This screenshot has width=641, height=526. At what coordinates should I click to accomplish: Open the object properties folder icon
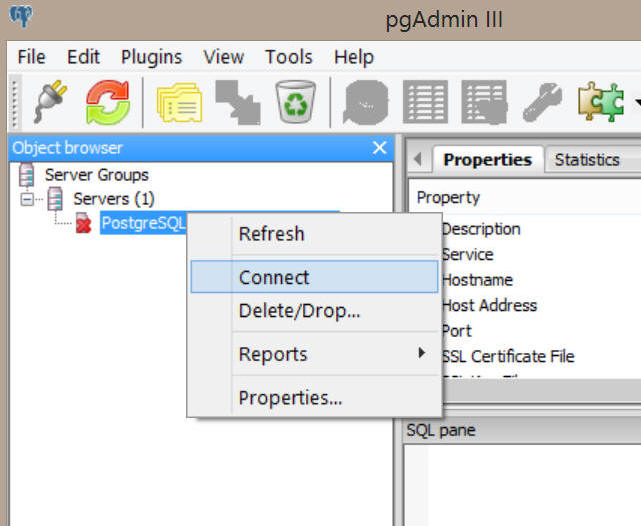tap(179, 102)
